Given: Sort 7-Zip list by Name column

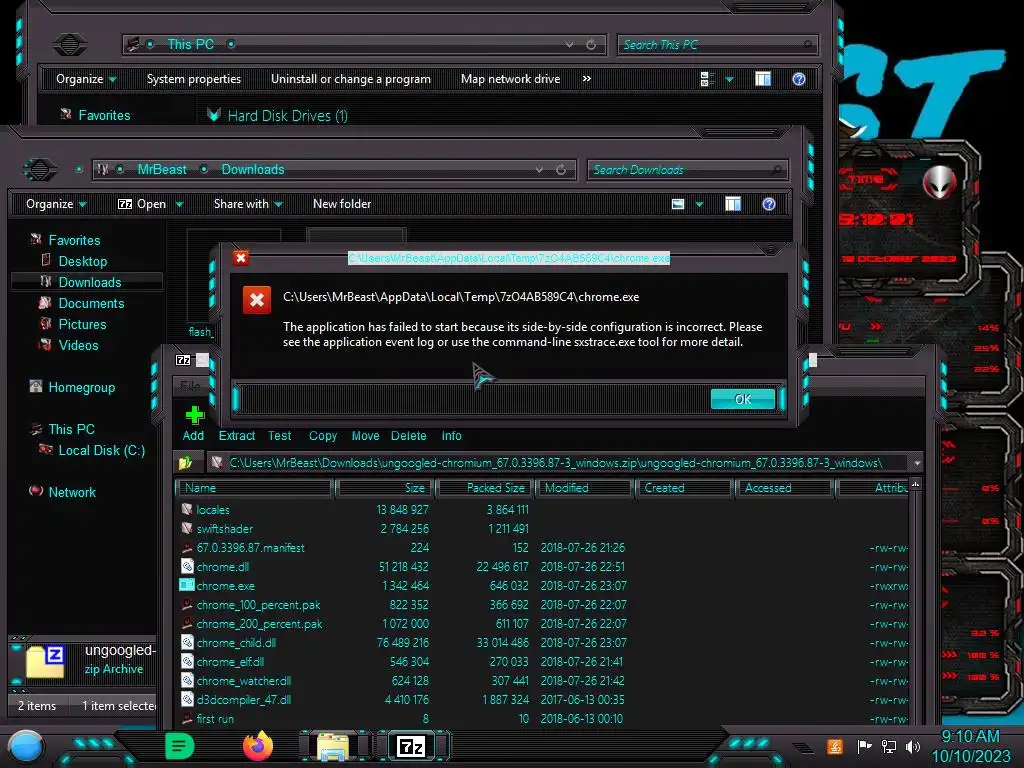Looking at the screenshot, I should click(x=255, y=488).
